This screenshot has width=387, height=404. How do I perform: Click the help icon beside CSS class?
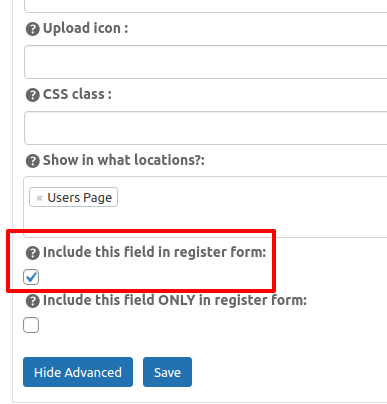pos(33,95)
